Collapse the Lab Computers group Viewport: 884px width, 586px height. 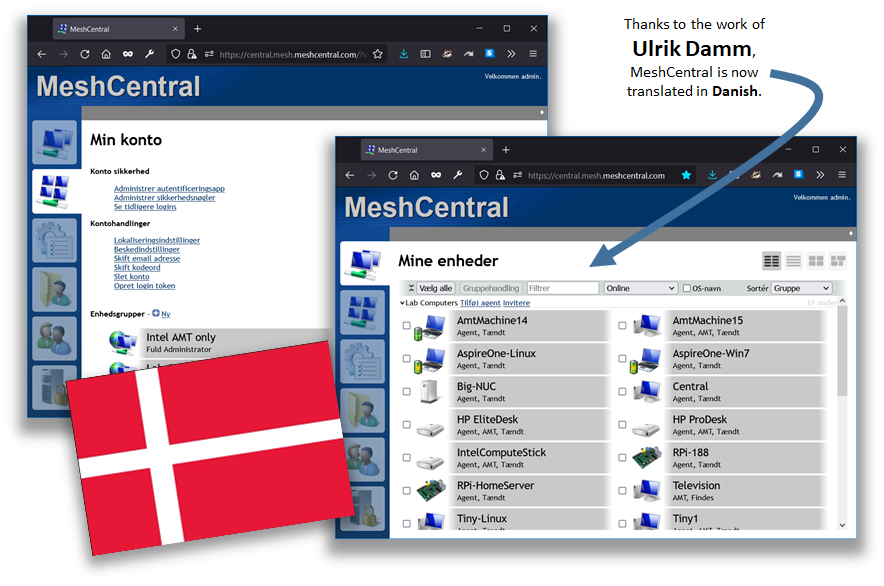click(402, 303)
